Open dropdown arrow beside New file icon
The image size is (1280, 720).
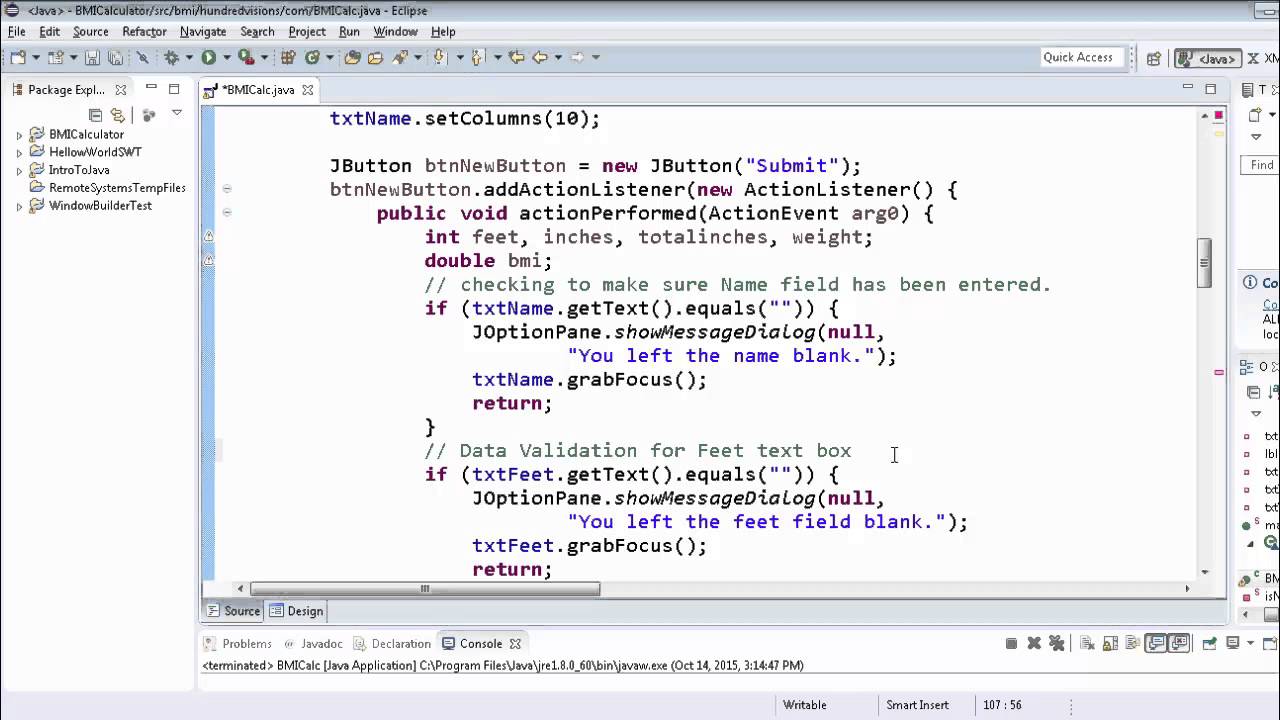click(36, 57)
